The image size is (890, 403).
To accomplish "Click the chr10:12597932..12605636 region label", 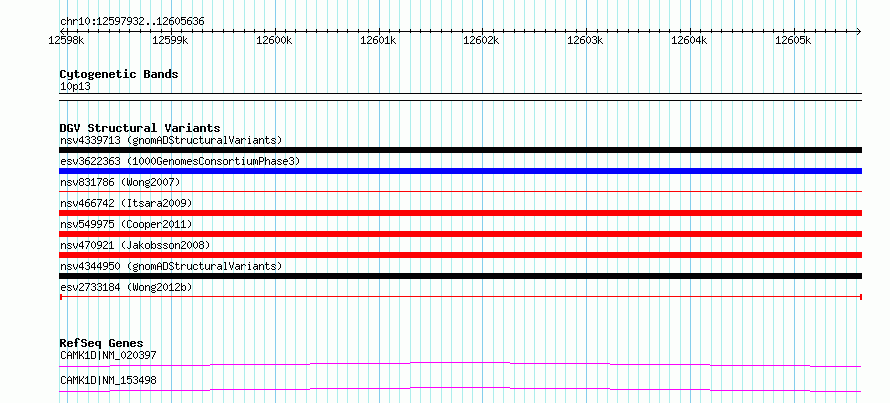I will pyautogui.click(x=132, y=21).
